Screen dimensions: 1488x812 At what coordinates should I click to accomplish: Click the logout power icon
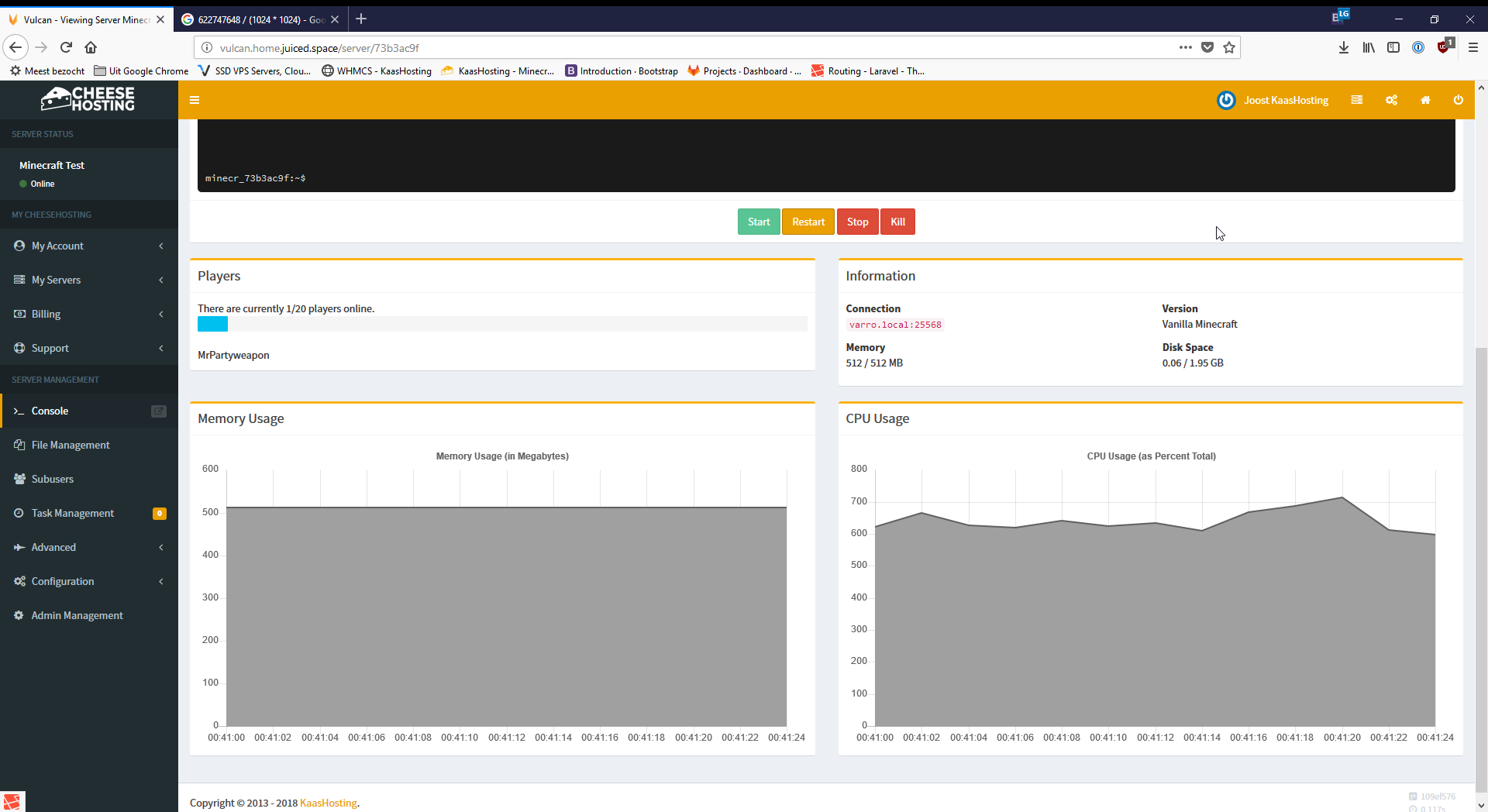[x=1458, y=100]
